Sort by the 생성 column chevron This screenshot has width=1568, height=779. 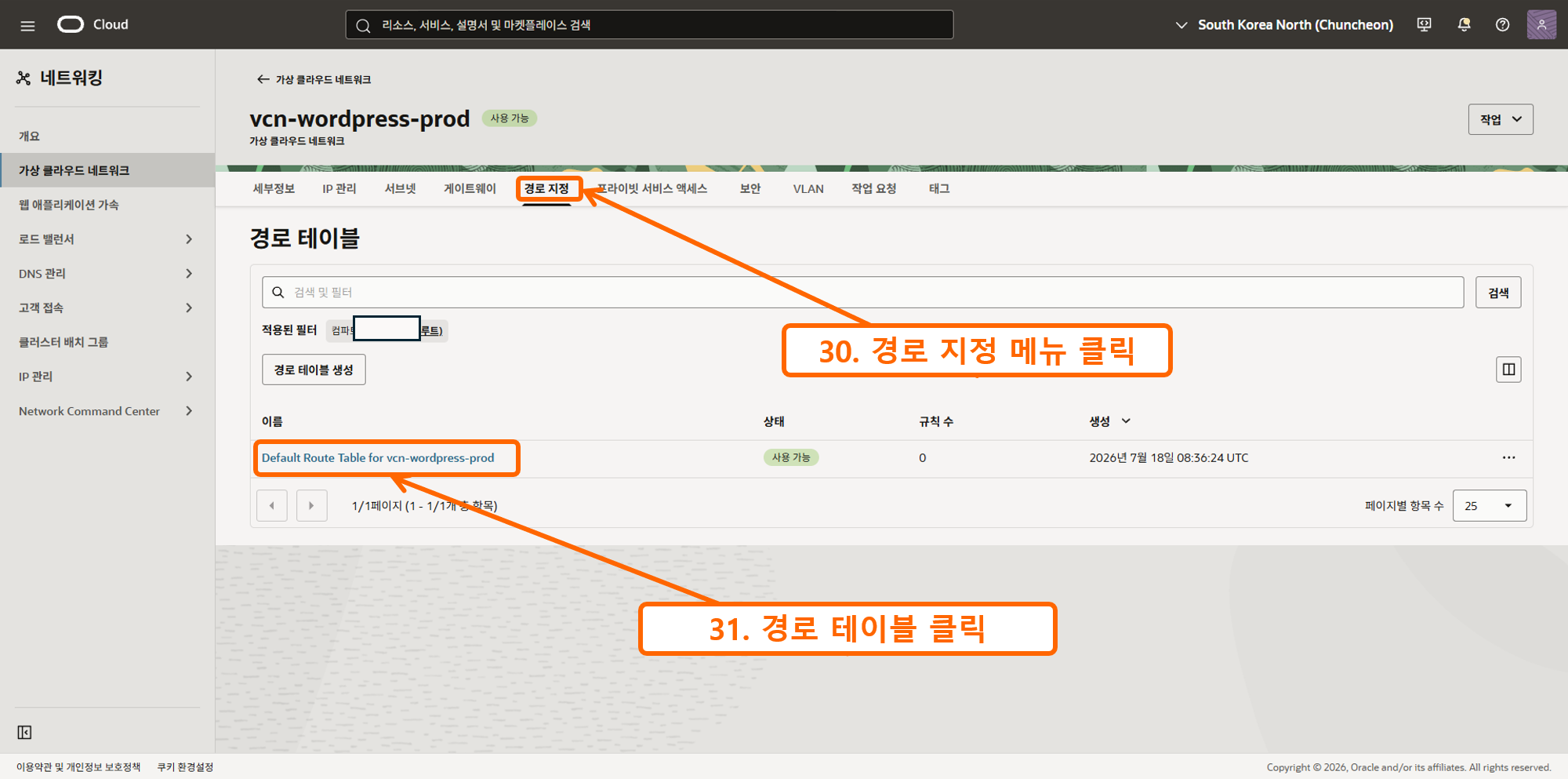coord(1126,421)
